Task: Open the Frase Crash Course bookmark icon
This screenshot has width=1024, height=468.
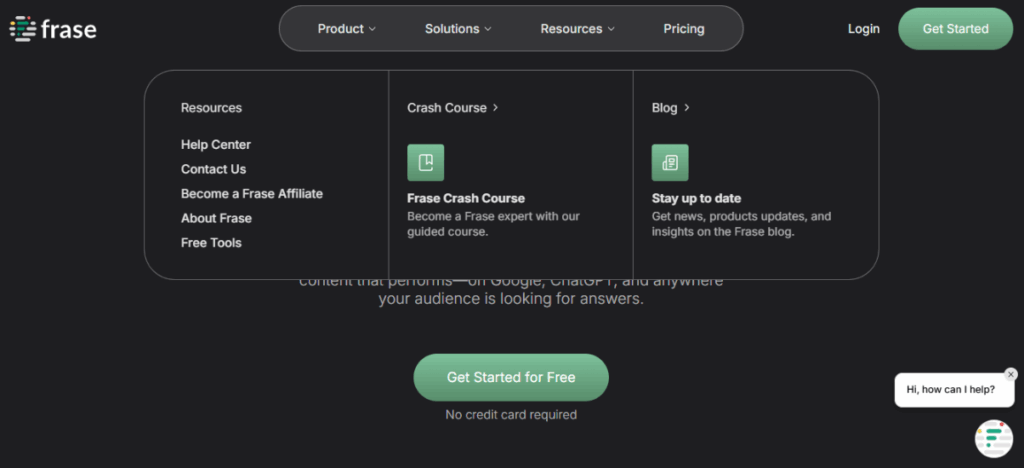Action: 426,163
